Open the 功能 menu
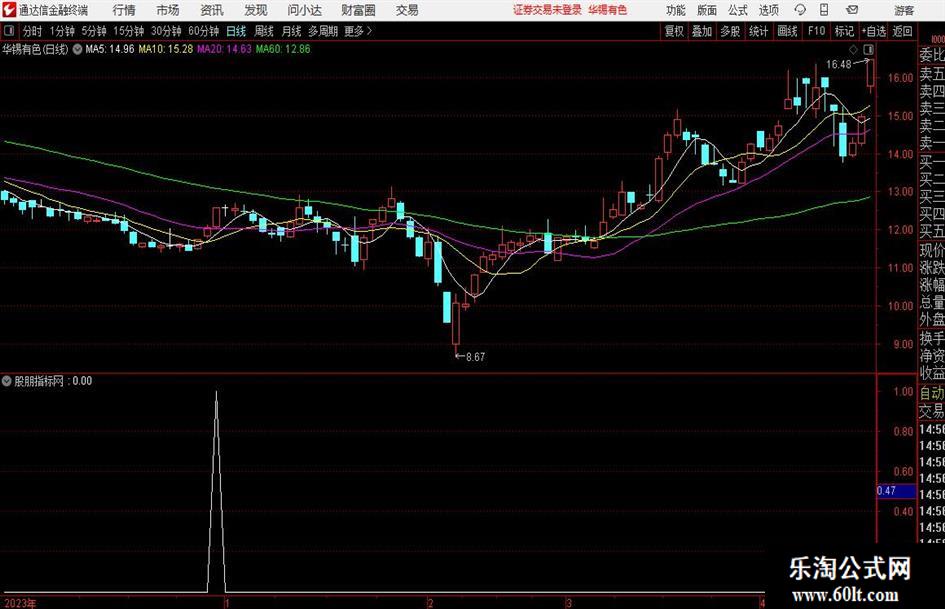The height and width of the screenshot is (609, 945). (x=676, y=10)
